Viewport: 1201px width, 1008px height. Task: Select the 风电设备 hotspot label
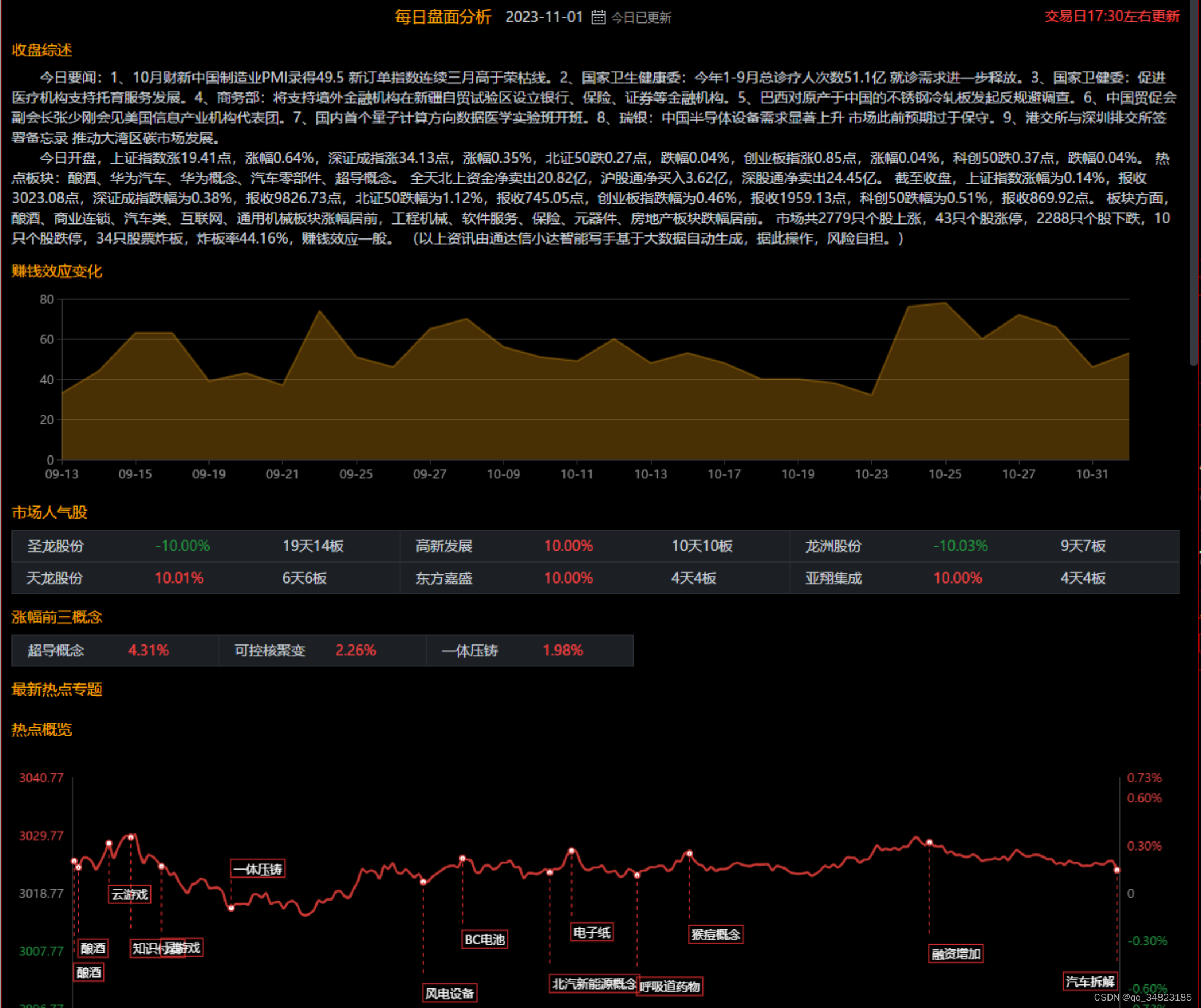[449, 993]
